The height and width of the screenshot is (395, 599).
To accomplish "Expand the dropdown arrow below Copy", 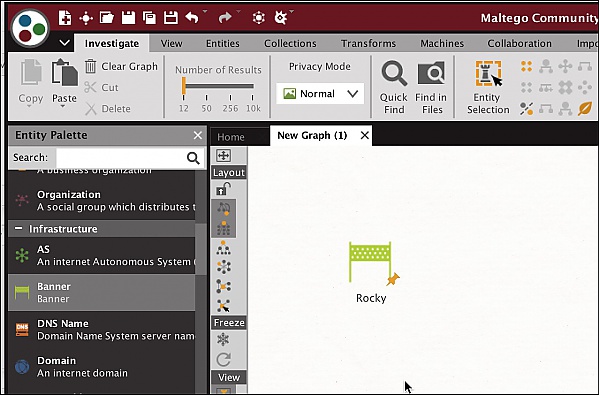I will (x=29, y=106).
